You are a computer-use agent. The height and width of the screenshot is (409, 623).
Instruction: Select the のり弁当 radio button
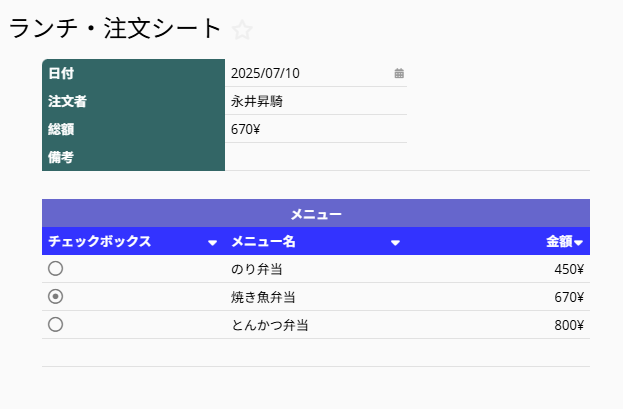point(55,269)
